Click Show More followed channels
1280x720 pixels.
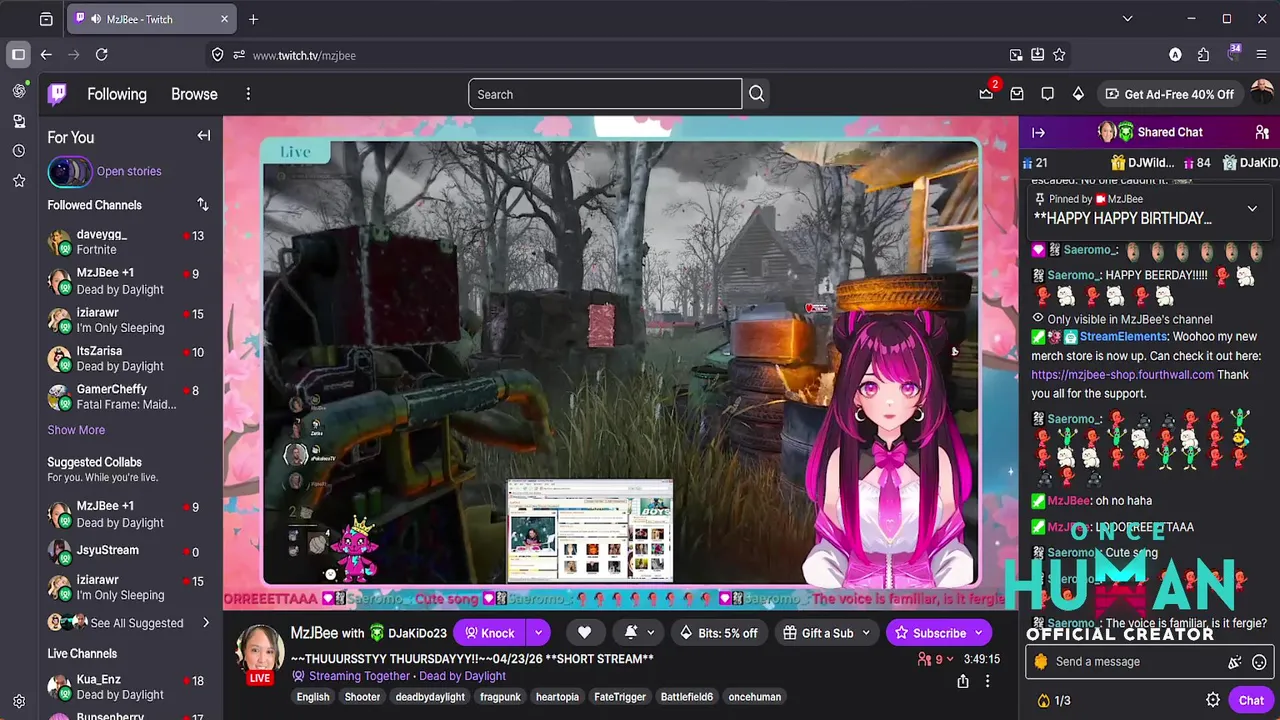point(76,430)
